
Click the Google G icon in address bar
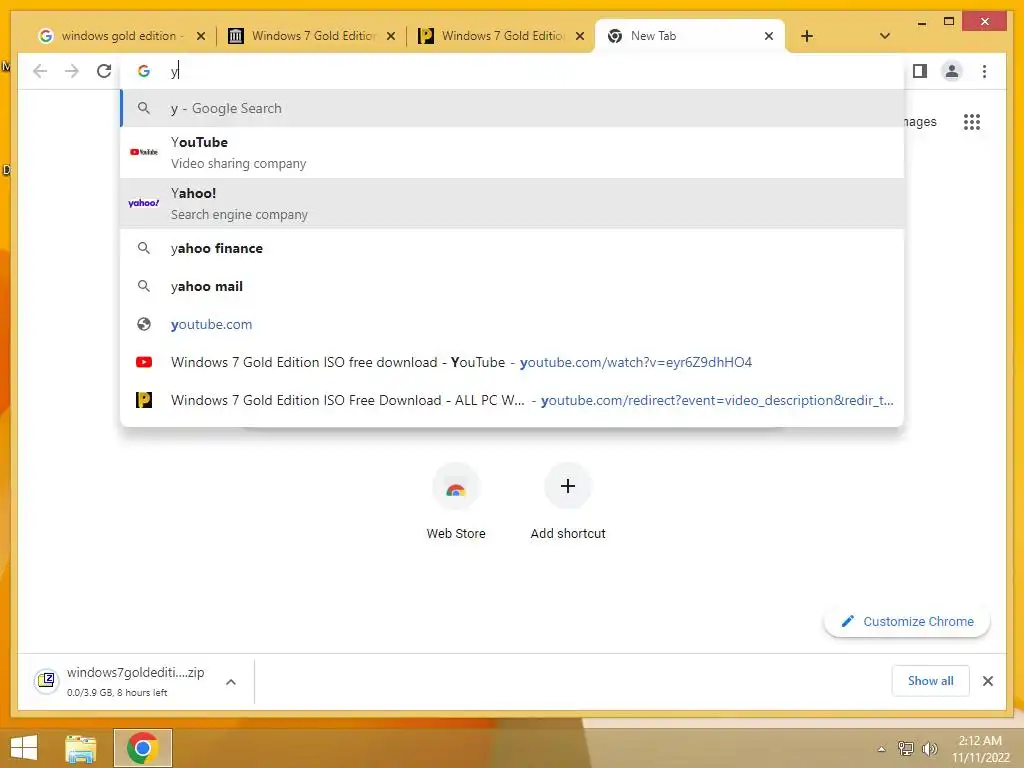pos(144,71)
